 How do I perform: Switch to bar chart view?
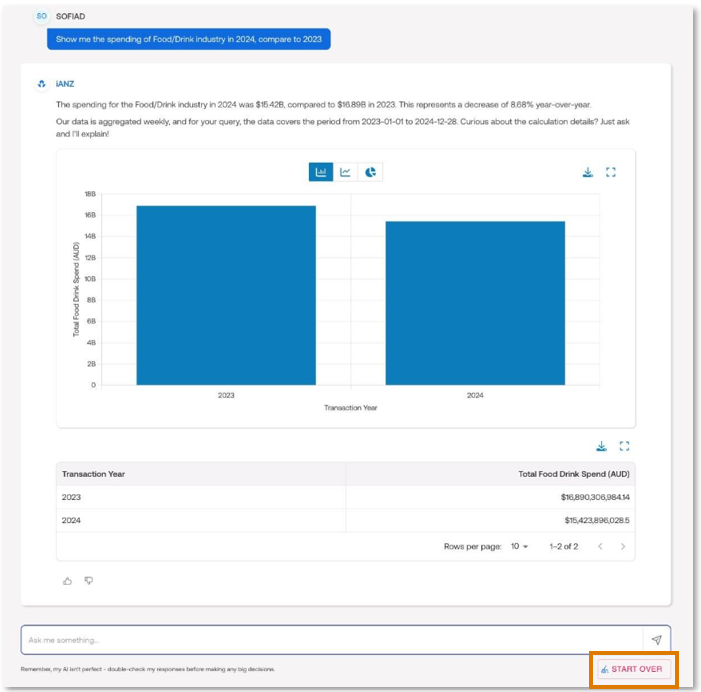coord(321,172)
